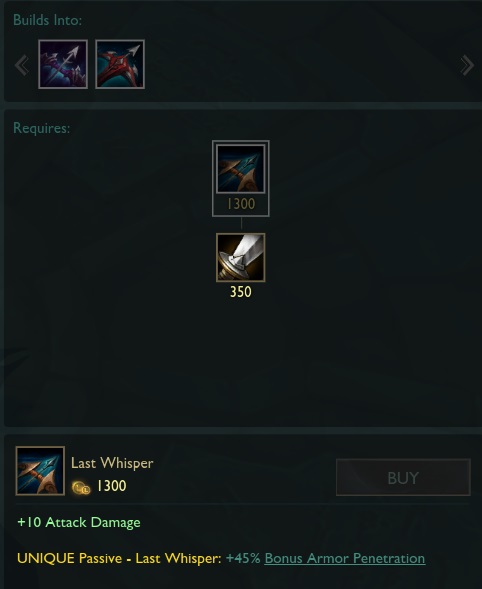482x589 pixels.
Task: Click the large Last Whisper icon beside BUY
Action: (40, 471)
